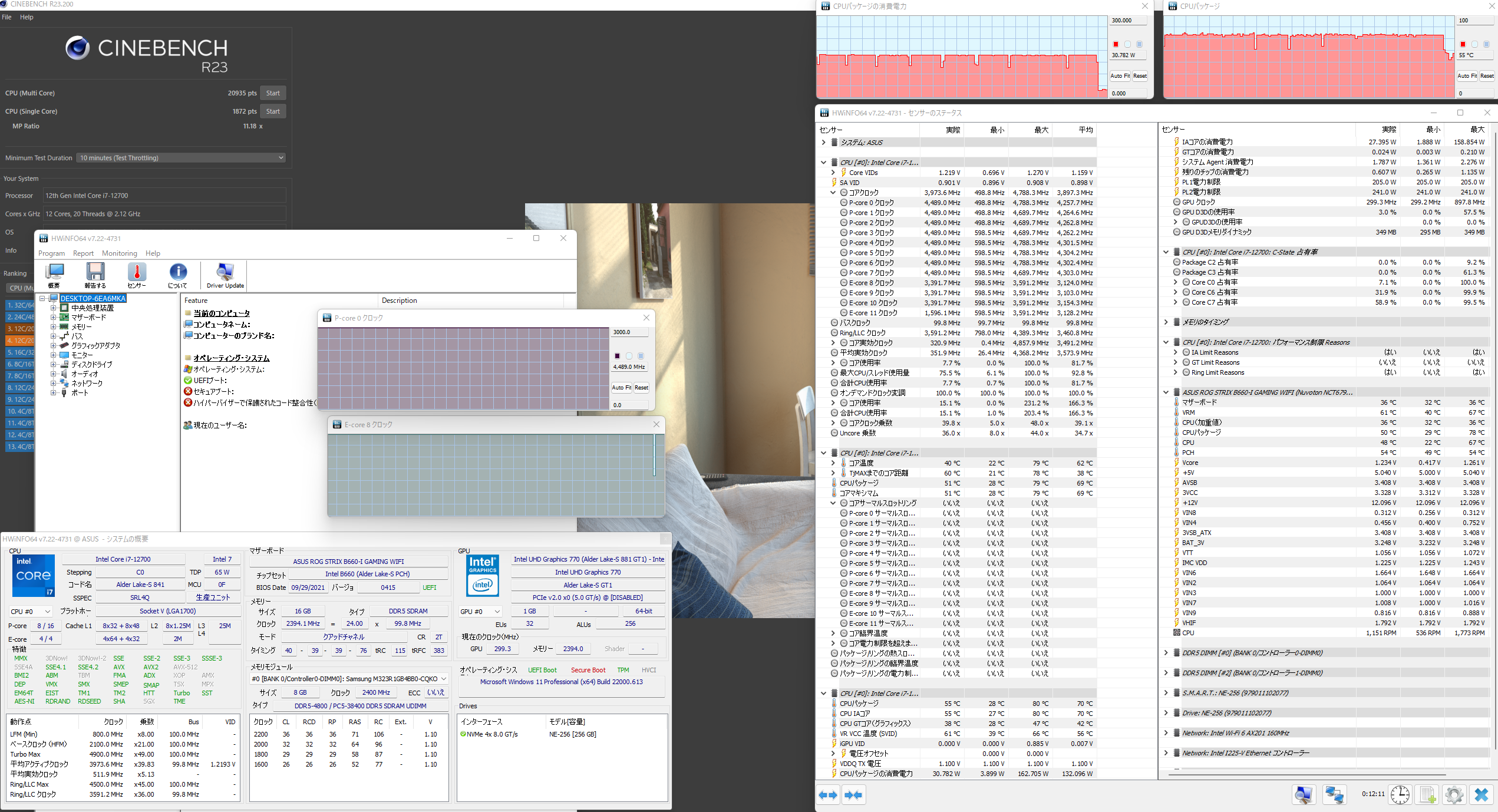Click dark purple color square in P-core 0 graph
This screenshot has width=1498, height=812.
point(617,356)
